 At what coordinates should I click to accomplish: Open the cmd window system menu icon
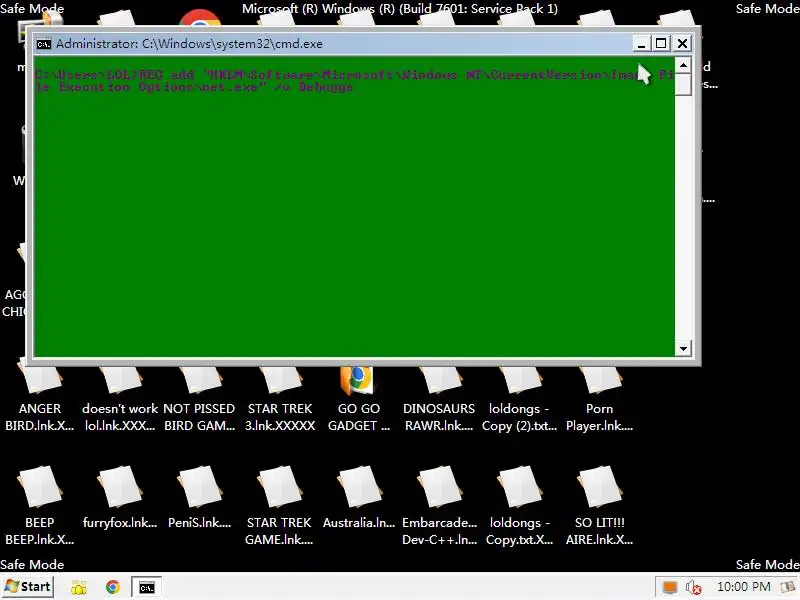(x=43, y=44)
